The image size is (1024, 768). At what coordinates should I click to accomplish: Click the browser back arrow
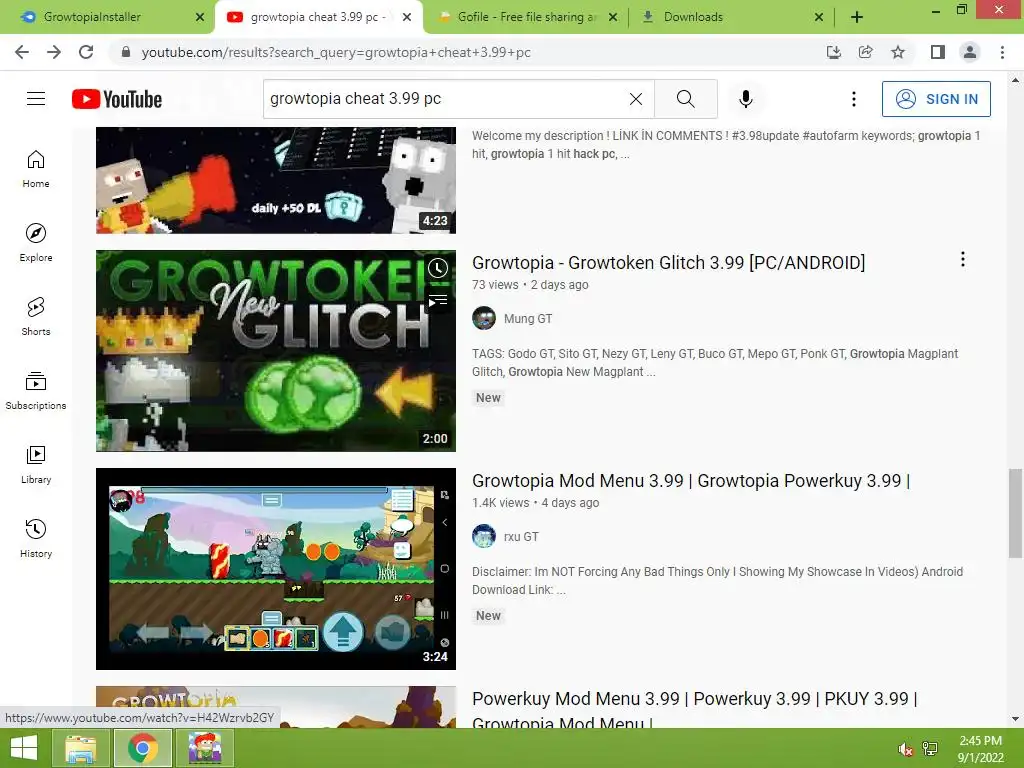tap(22, 52)
